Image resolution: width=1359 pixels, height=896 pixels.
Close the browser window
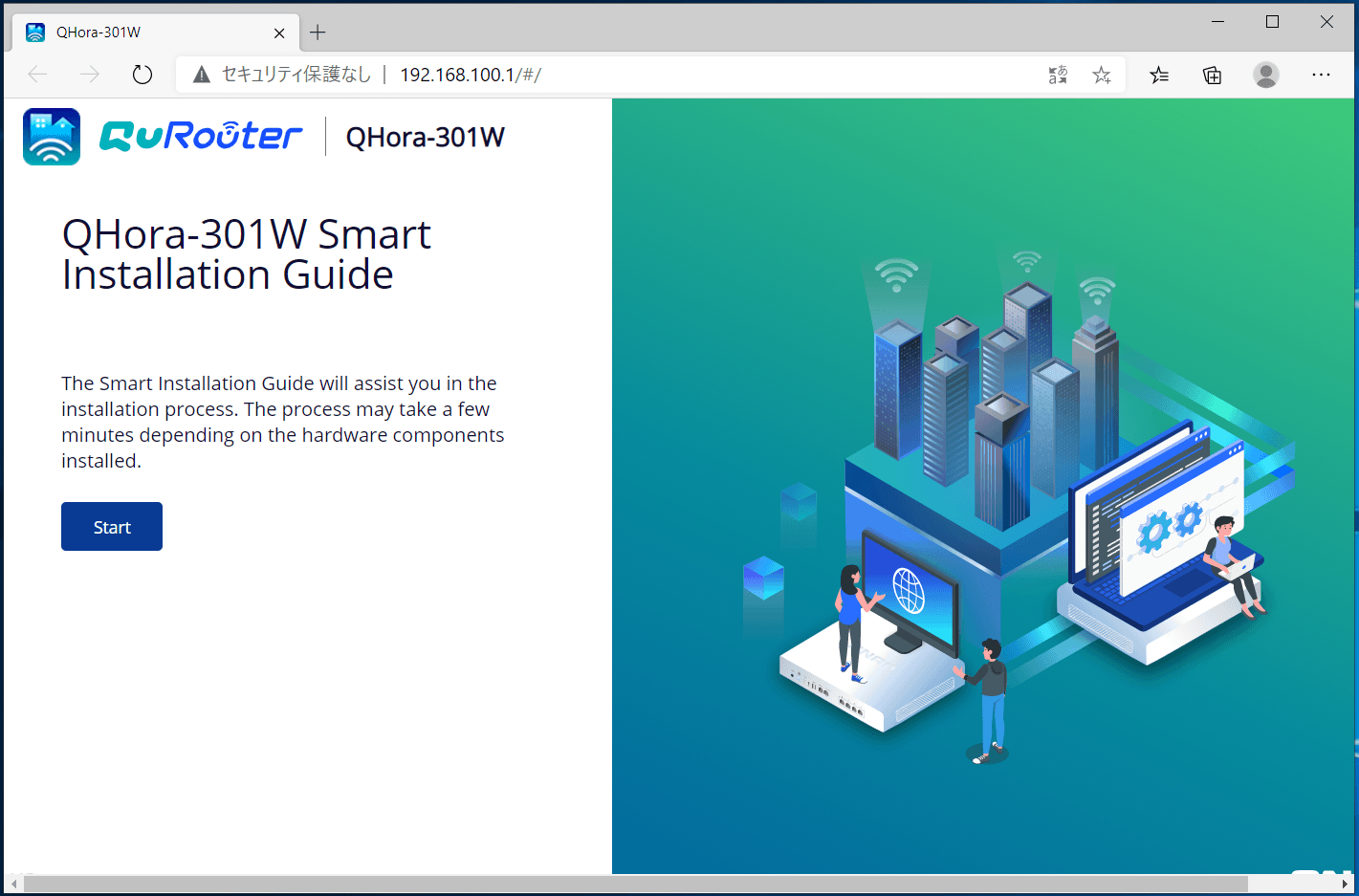coord(1326,21)
